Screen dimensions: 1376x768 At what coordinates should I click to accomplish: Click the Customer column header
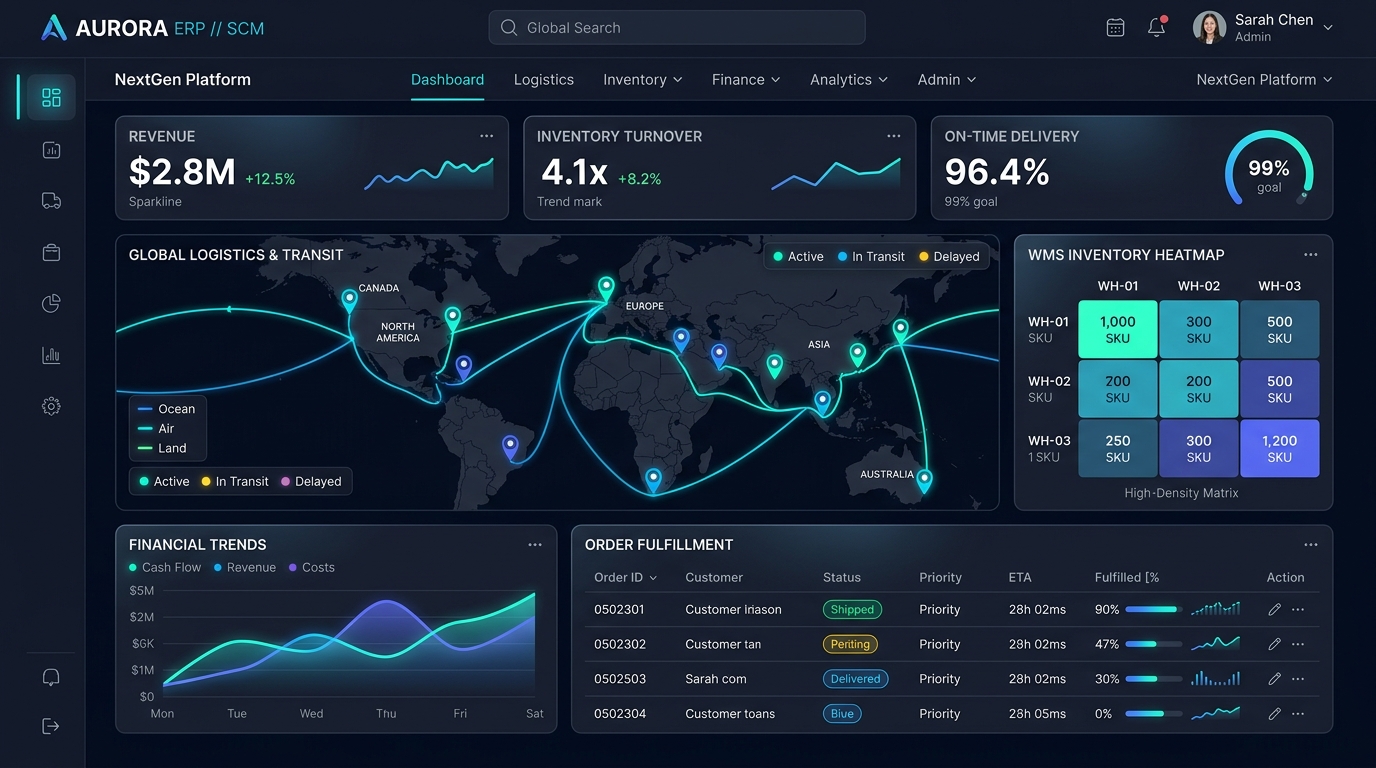(x=714, y=577)
